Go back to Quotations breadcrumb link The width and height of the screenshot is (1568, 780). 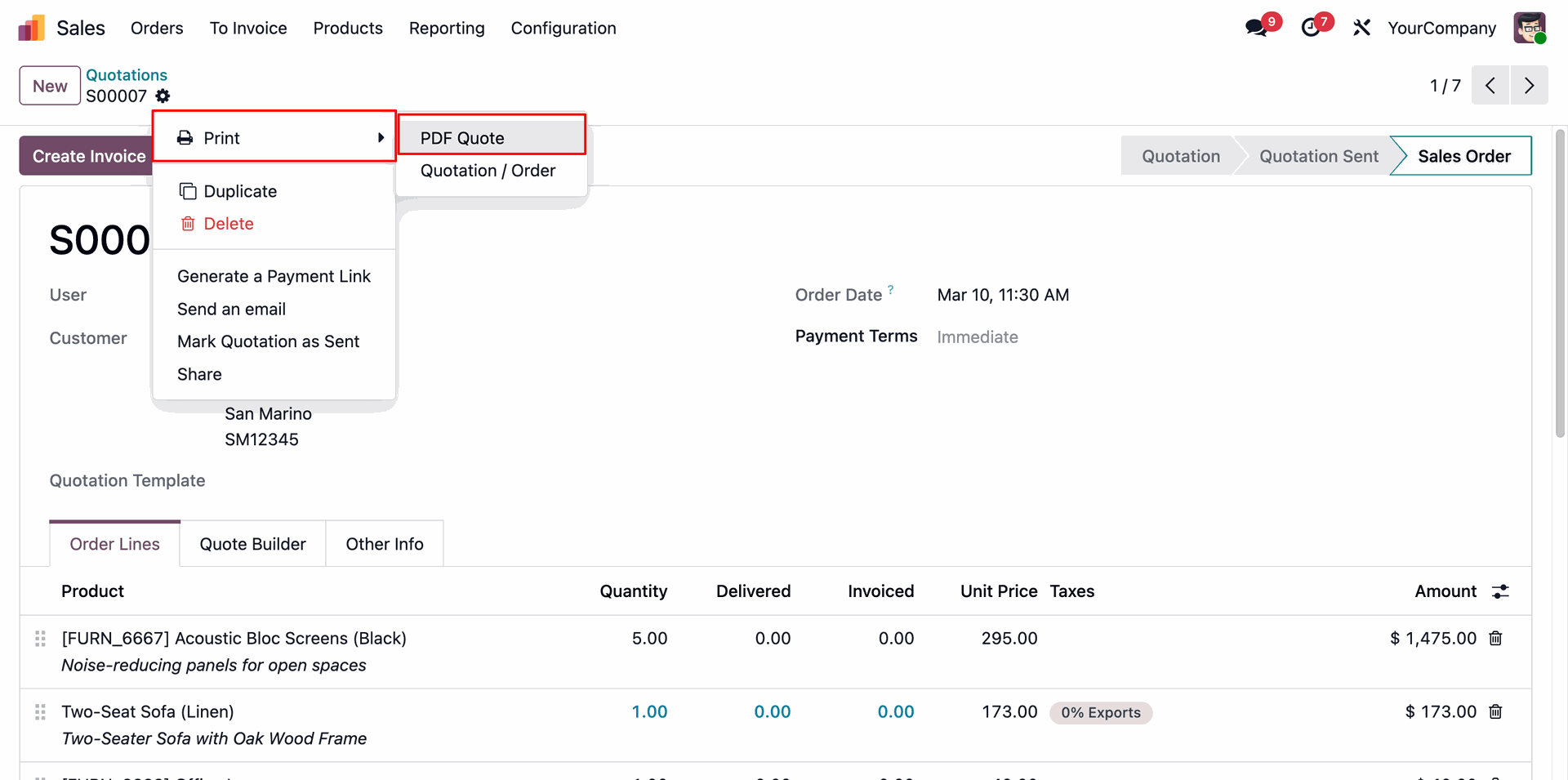pos(127,75)
